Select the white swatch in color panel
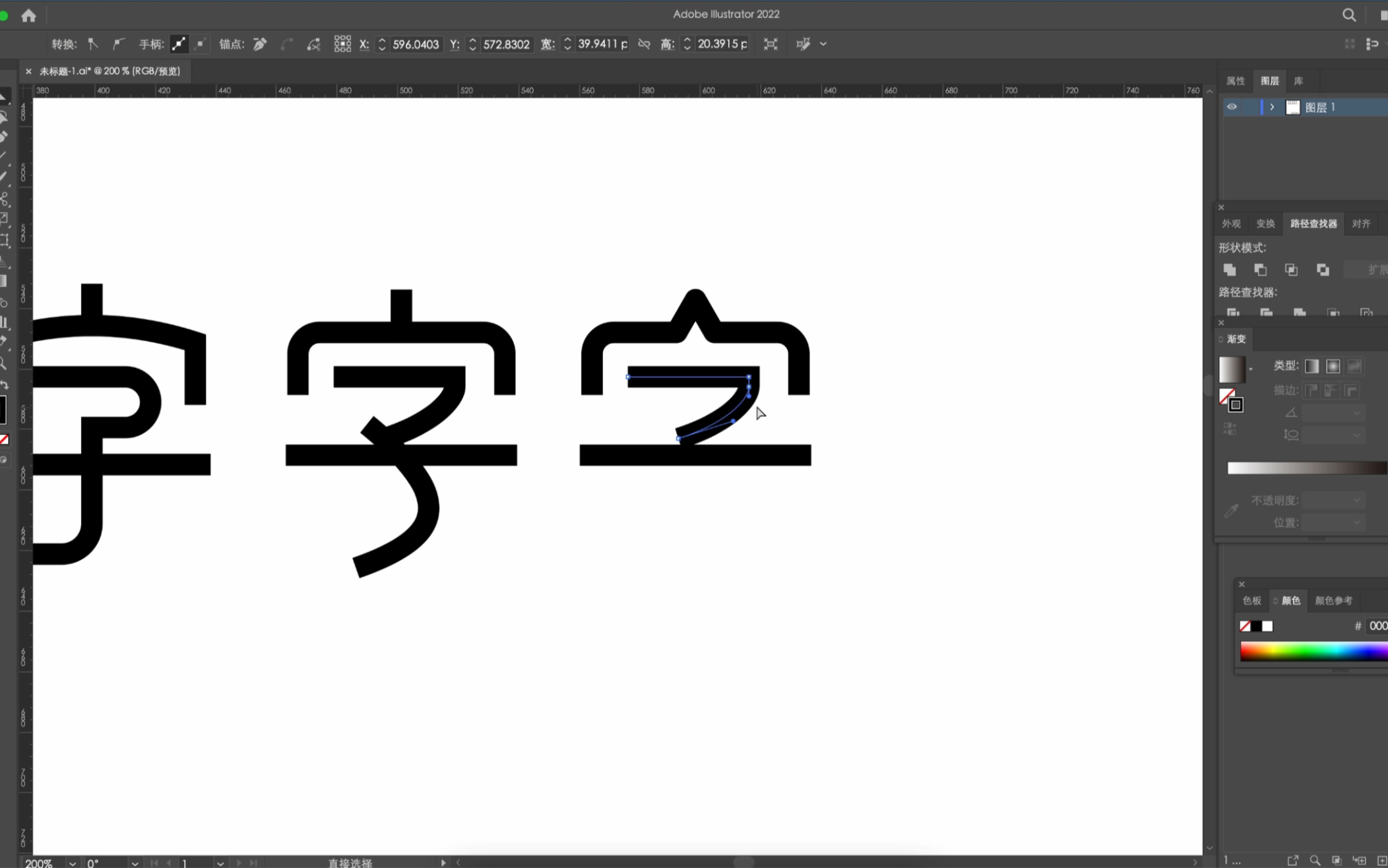Image resolution: width=1388 pixels, height=868 pixels. [1267, 626]
